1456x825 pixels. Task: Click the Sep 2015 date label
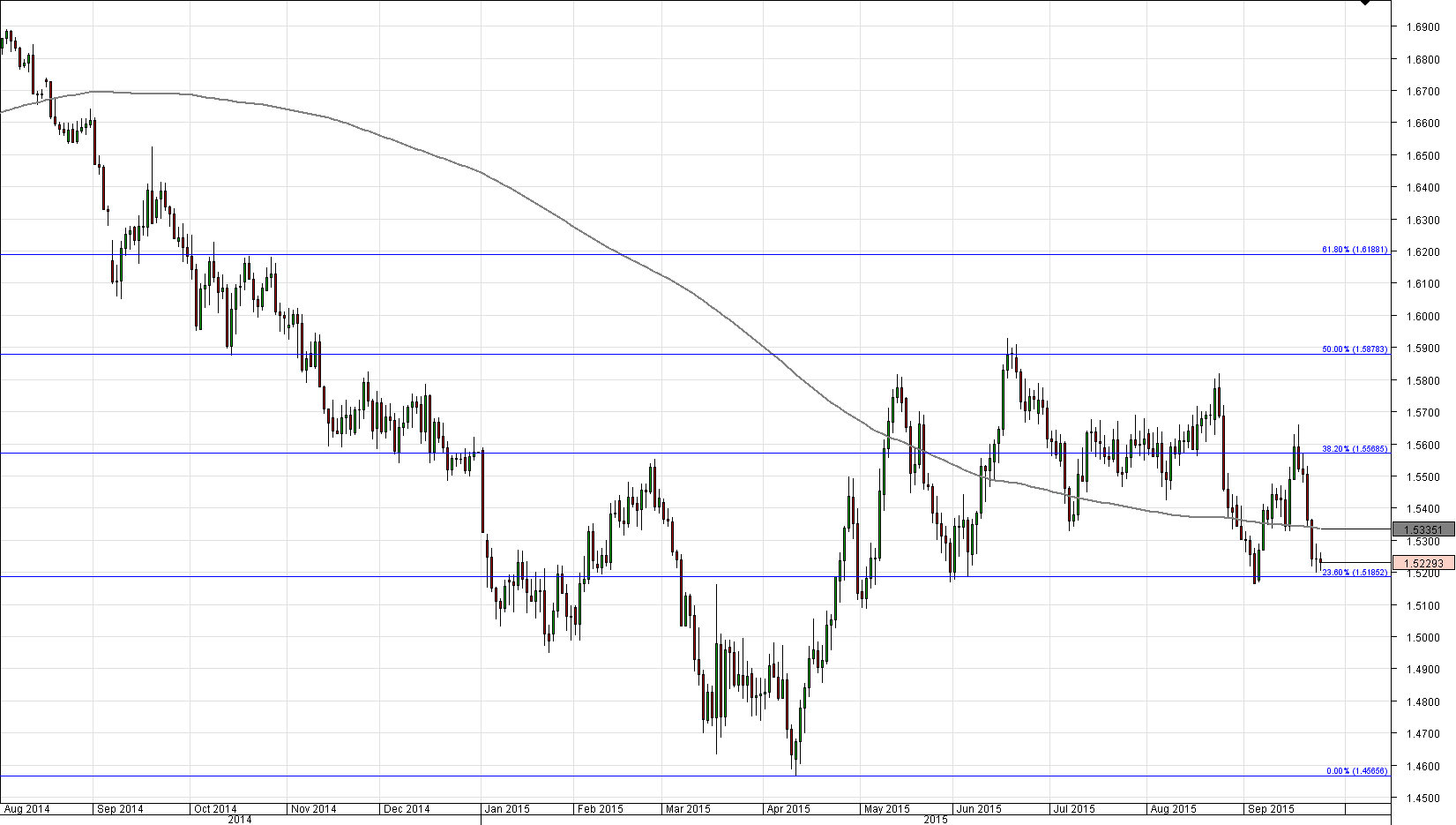[x=1272, y=809]
